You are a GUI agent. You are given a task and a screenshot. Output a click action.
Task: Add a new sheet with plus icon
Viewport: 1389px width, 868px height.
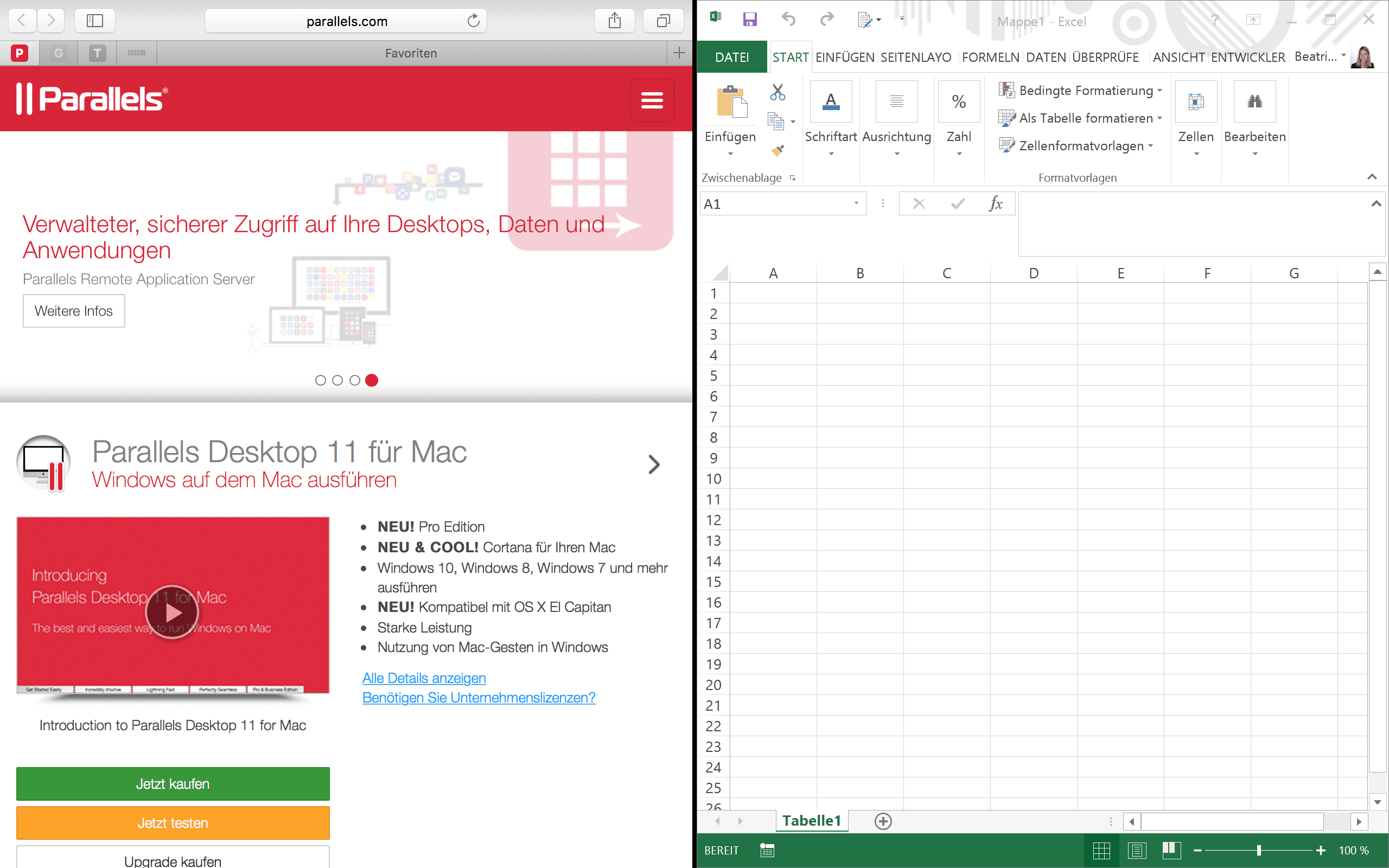[883, 821]
